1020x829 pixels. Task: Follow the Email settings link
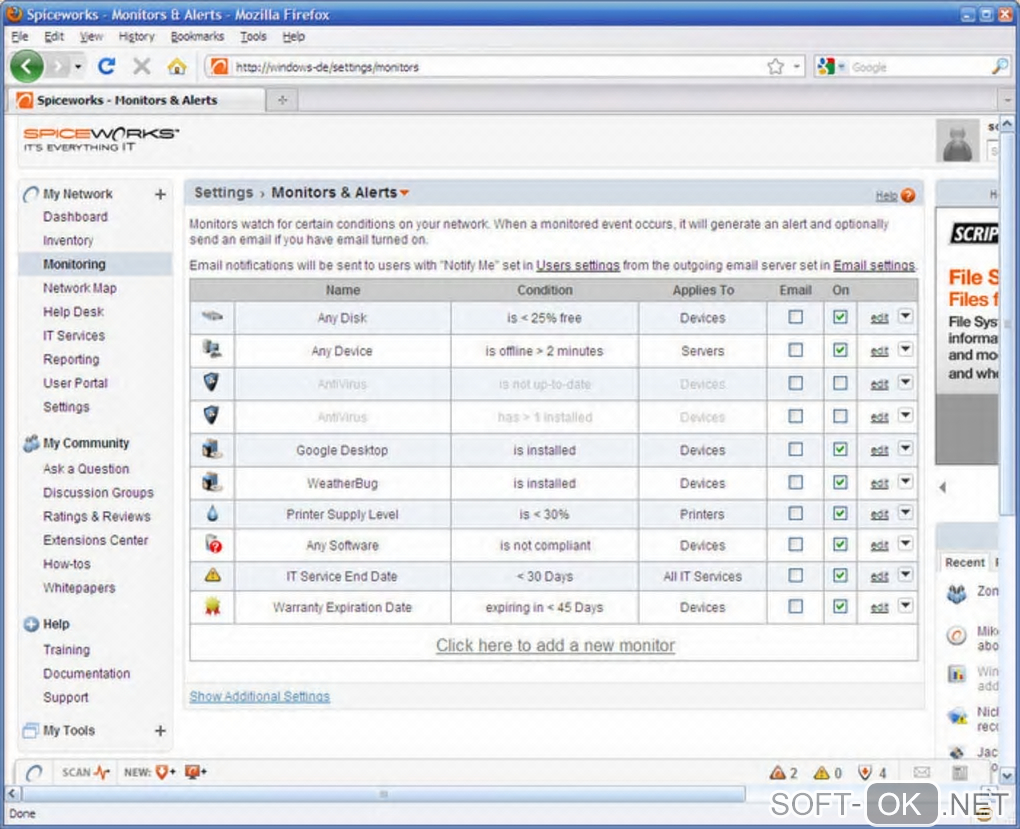pyautogui.click(x=874, y=265)
